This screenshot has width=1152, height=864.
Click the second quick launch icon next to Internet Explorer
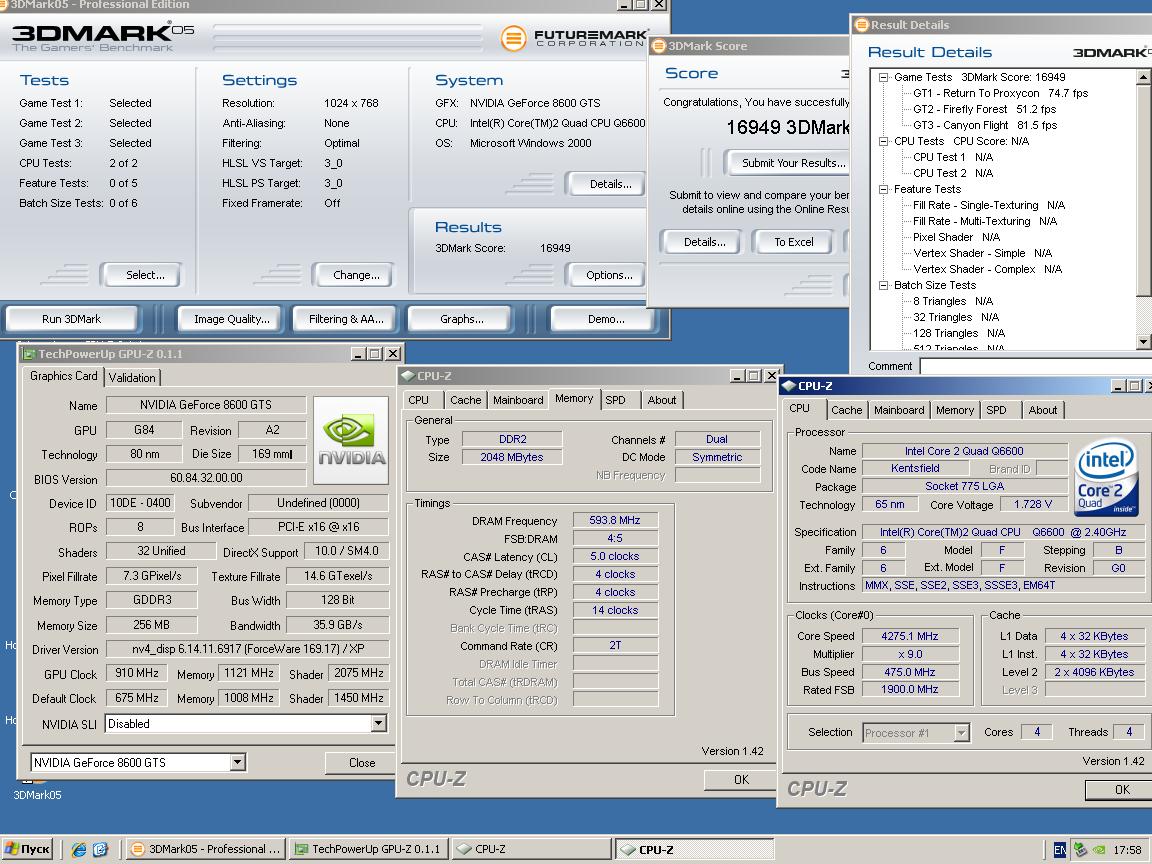(100, 849)
